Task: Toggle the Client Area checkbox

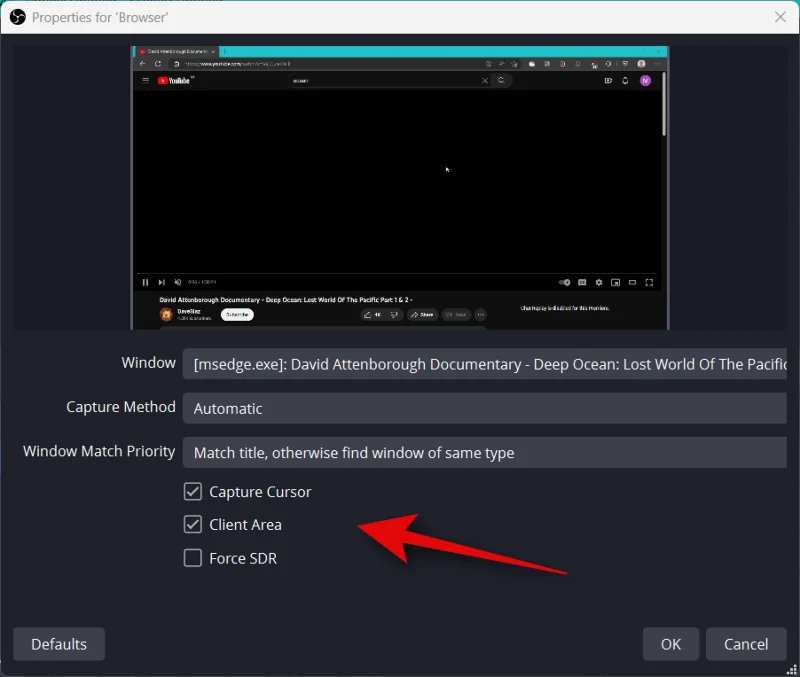Action: point(193,524)
